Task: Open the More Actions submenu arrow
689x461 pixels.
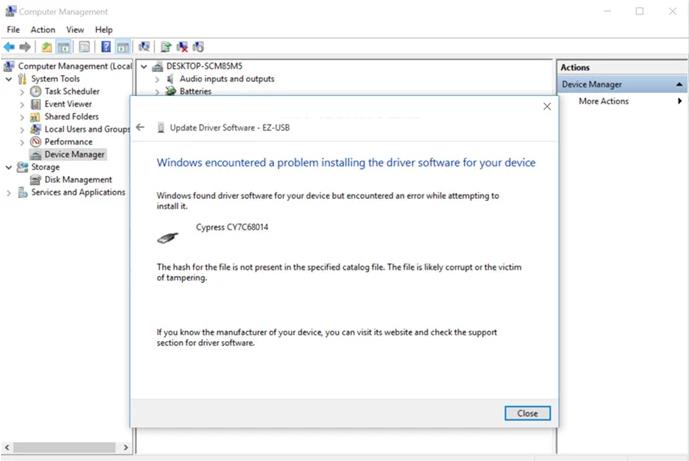Action: 679,101
